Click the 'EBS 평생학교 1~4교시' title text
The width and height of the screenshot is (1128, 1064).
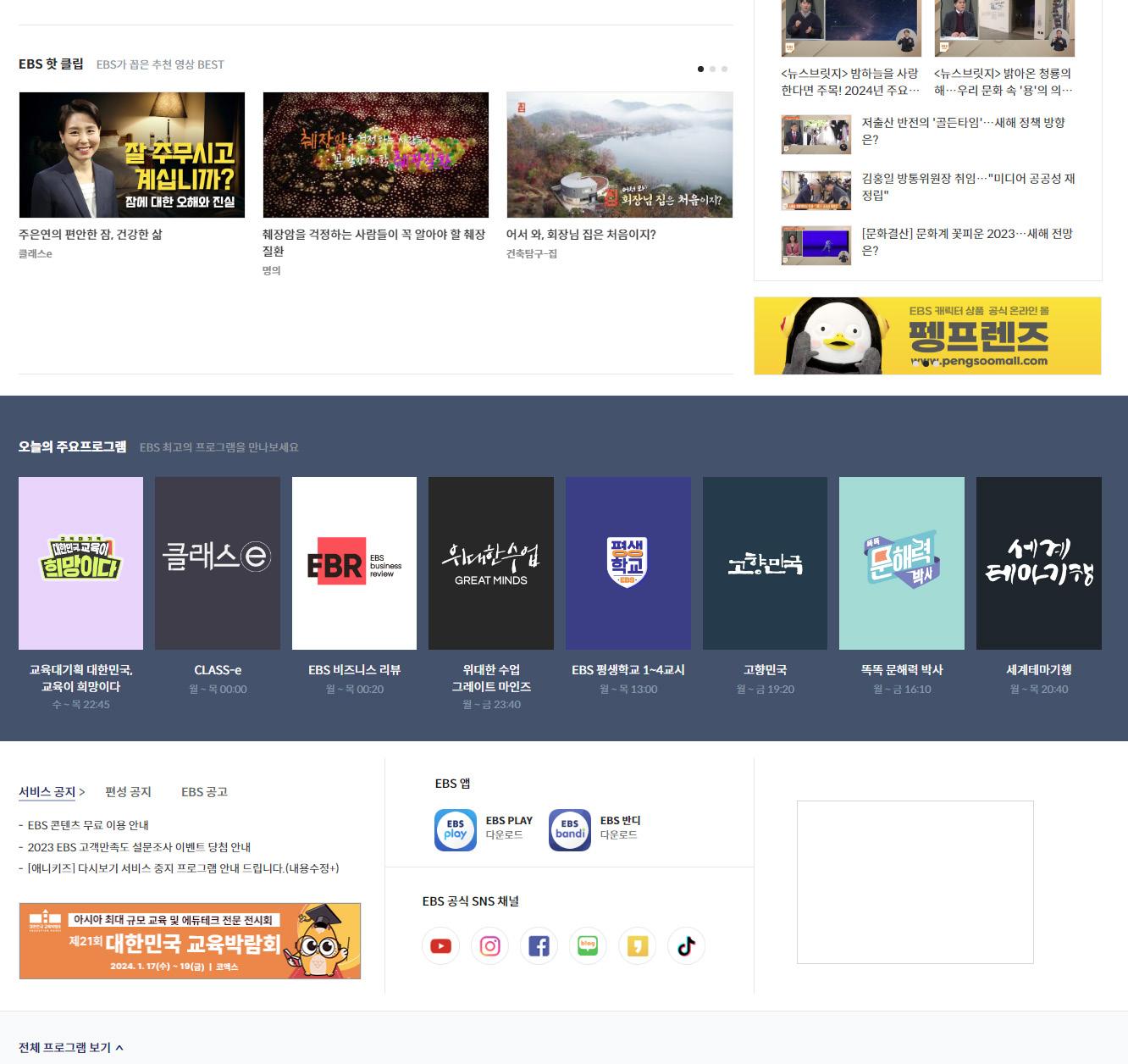pyautogui.click(x=628, y=670)
